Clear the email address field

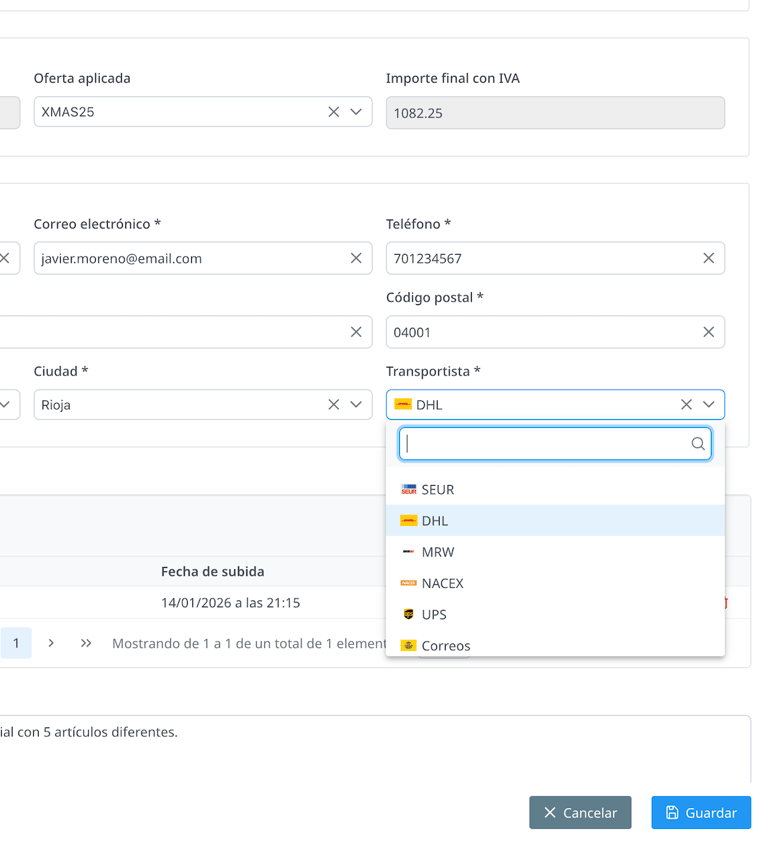tap(356, 258)
